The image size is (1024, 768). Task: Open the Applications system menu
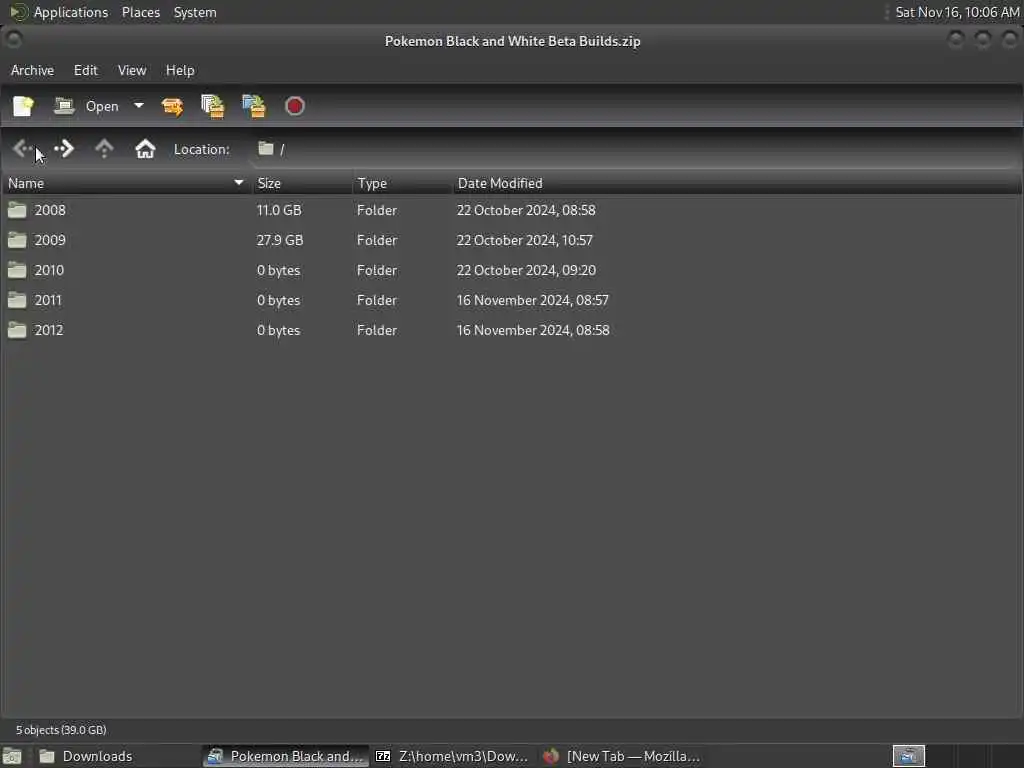59,12
